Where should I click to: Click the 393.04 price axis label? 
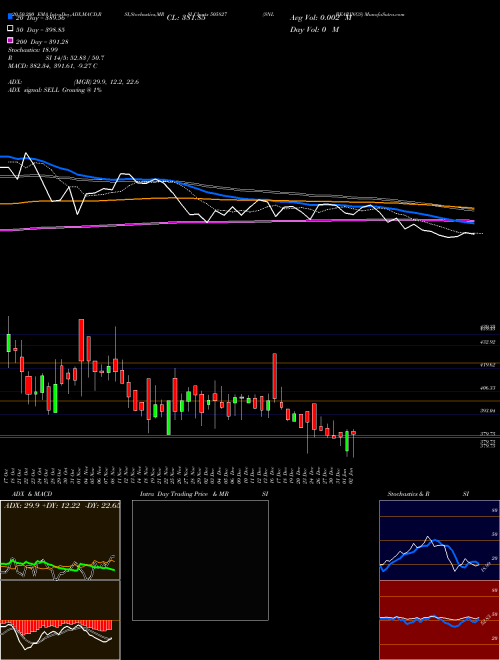[487, 410]
